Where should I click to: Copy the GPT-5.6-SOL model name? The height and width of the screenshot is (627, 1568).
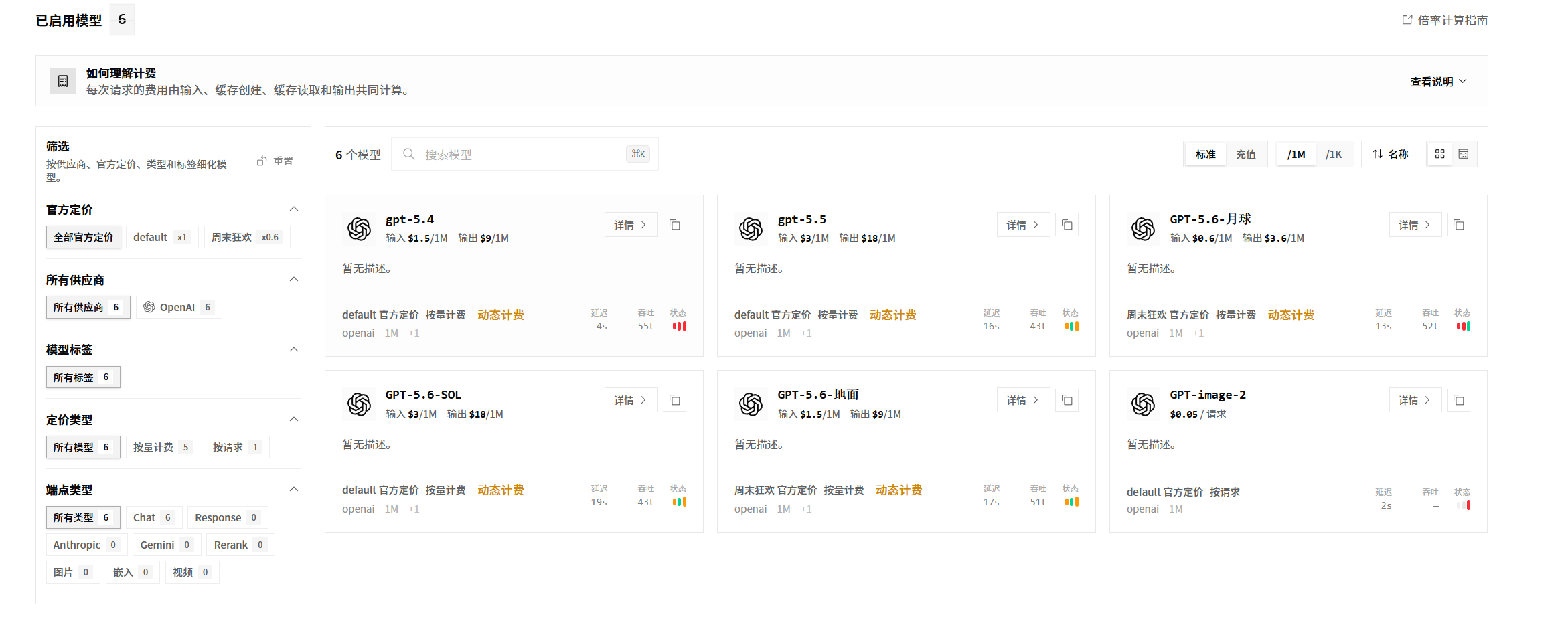pyautogui.click(x=675, y=400)
